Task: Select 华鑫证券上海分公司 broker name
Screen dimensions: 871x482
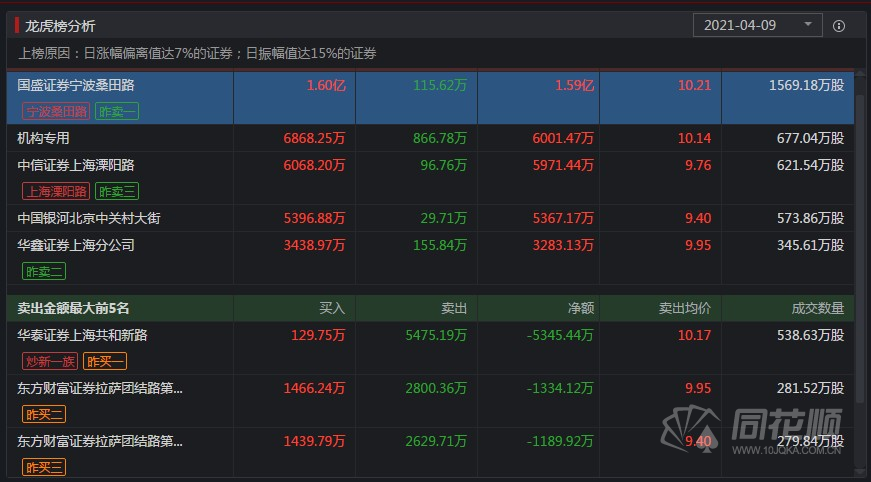Action: (x=76, y=245)
